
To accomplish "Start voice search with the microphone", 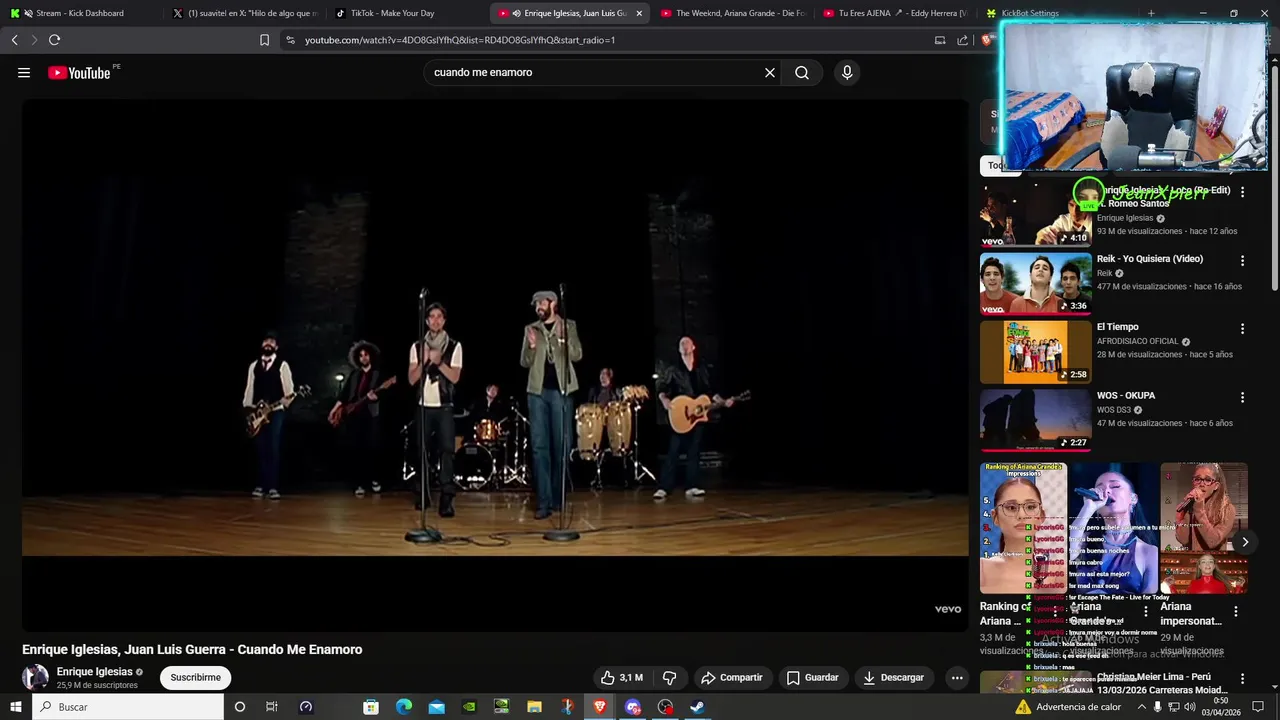I will pyautogui.click(x=847, y=73).
